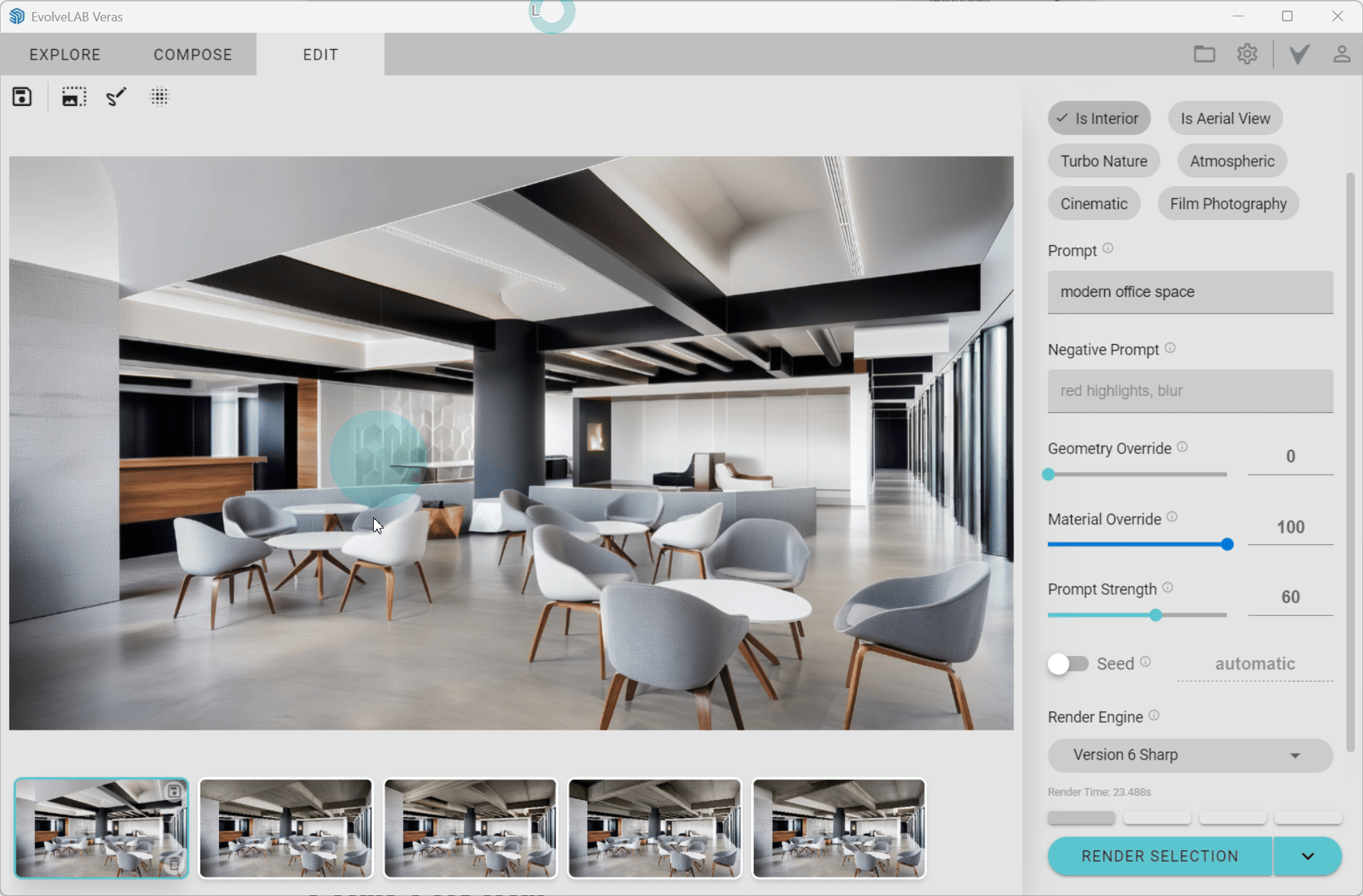
Task: Open settings gear icon
Action: 1247,54
